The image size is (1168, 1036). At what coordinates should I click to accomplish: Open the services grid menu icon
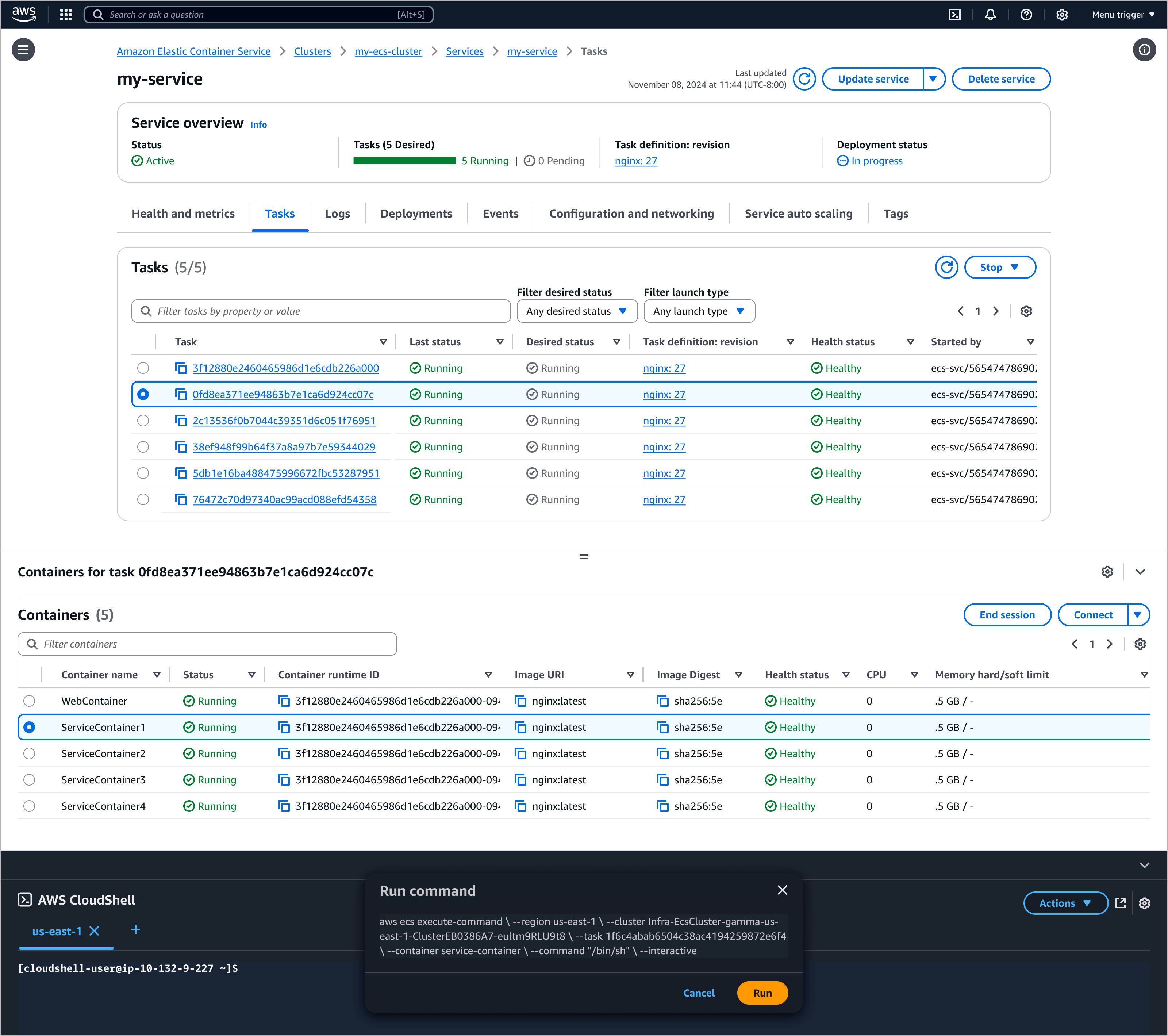[66, 14]
